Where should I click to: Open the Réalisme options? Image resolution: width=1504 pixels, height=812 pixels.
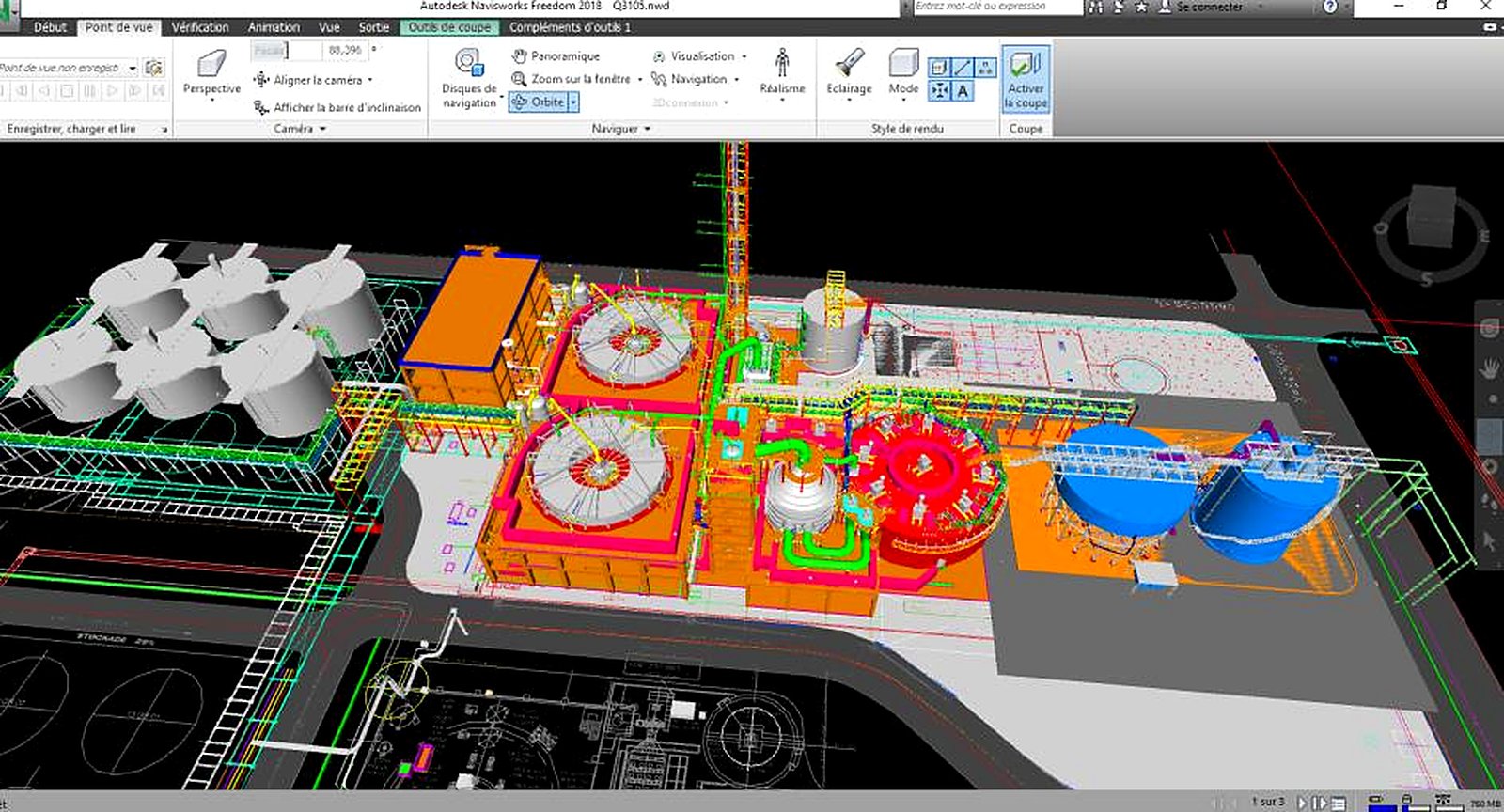tap(782, 73)
